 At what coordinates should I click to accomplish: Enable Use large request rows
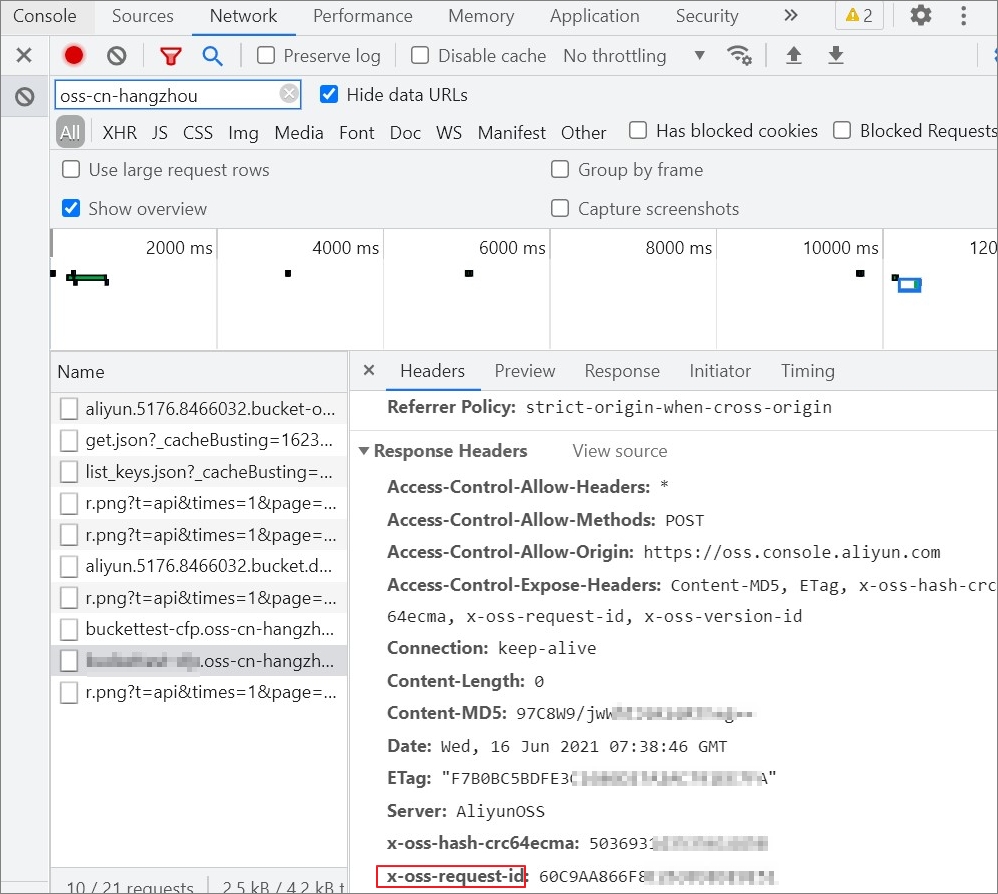[x=71, y=169]
